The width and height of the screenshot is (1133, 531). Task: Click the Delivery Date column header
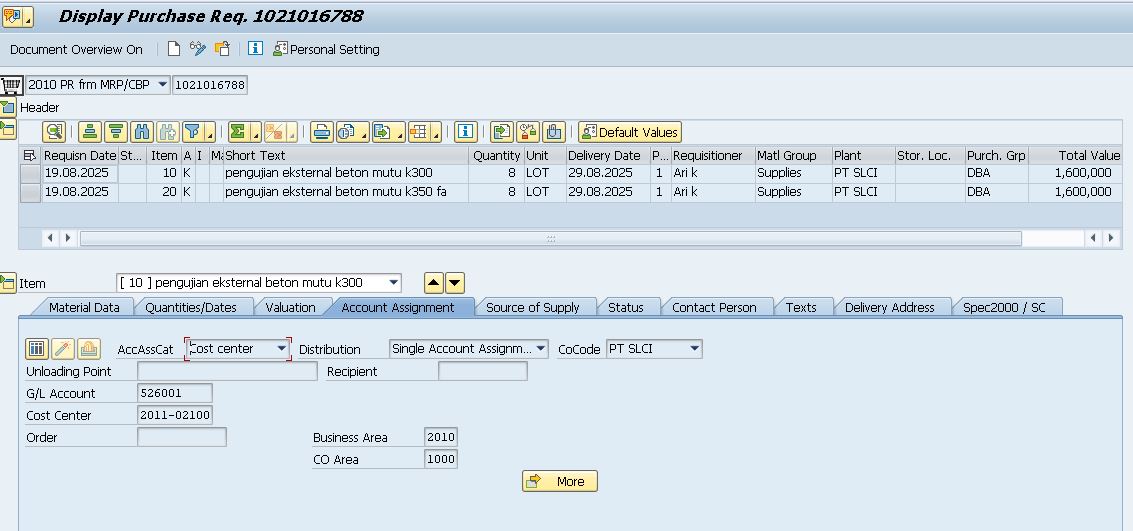(x=608, y=155)
